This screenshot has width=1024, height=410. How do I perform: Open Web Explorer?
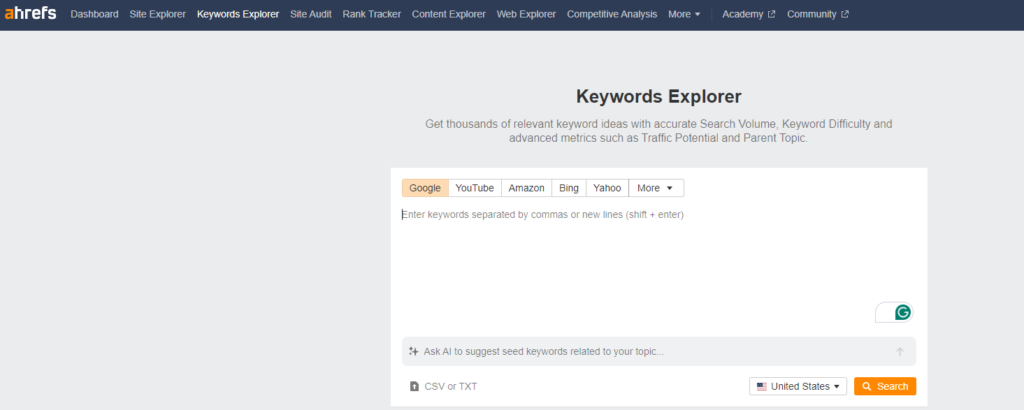pyautogui.click(x=526, y=14)
